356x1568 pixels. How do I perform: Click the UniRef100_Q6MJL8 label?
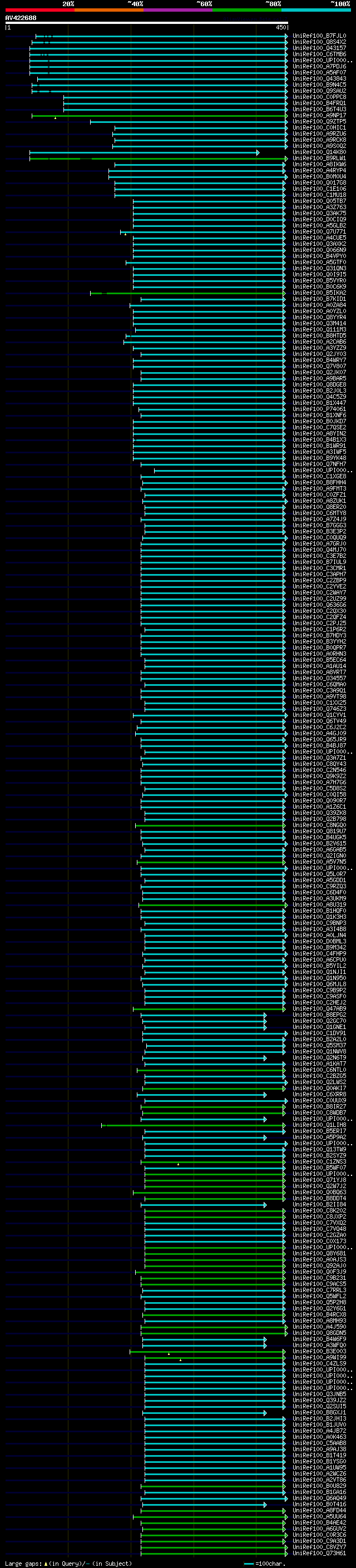coord(319,985)
